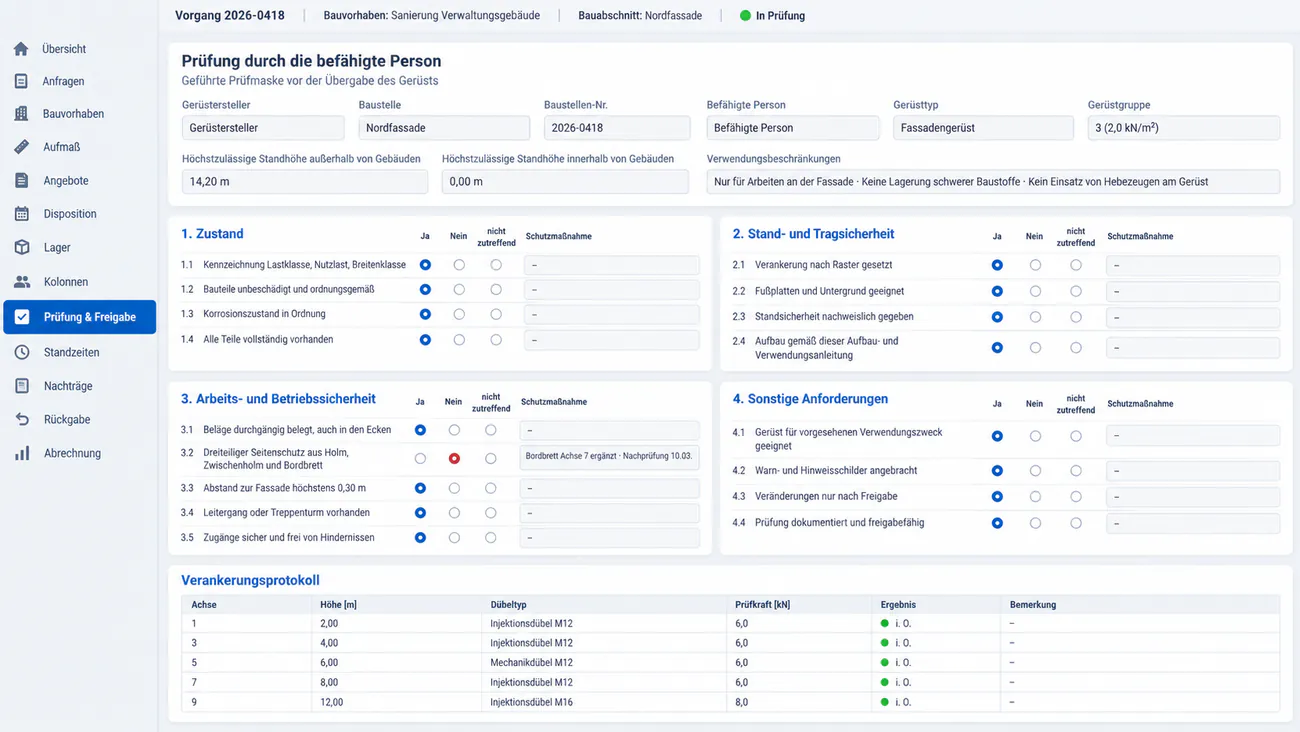Click the i. O. result for Achse 1
Screen dimensions: 1300x732
pos(896,624)
